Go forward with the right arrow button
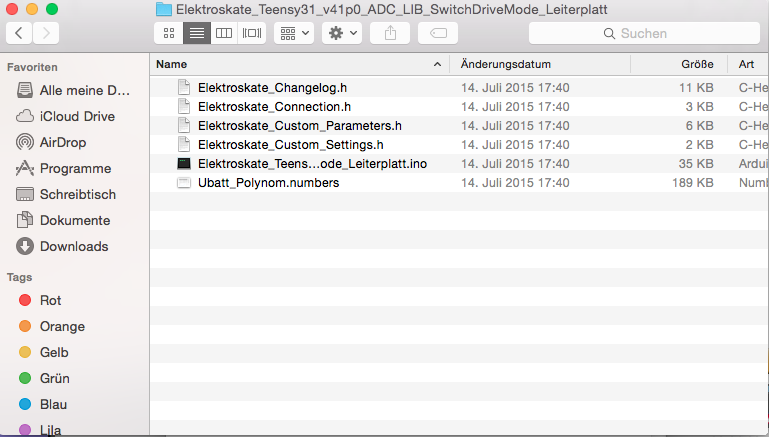The width and height of the screenshot is (769, 437). [46, 33]
